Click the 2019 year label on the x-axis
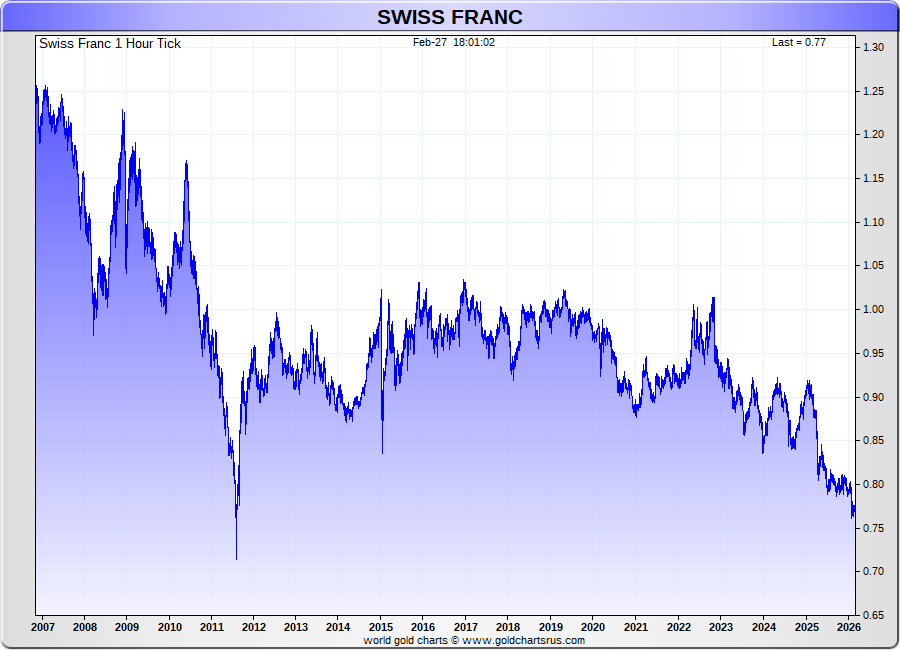This screenshot has width=900, height=650. pyautogui.click(x=550, y=627)
